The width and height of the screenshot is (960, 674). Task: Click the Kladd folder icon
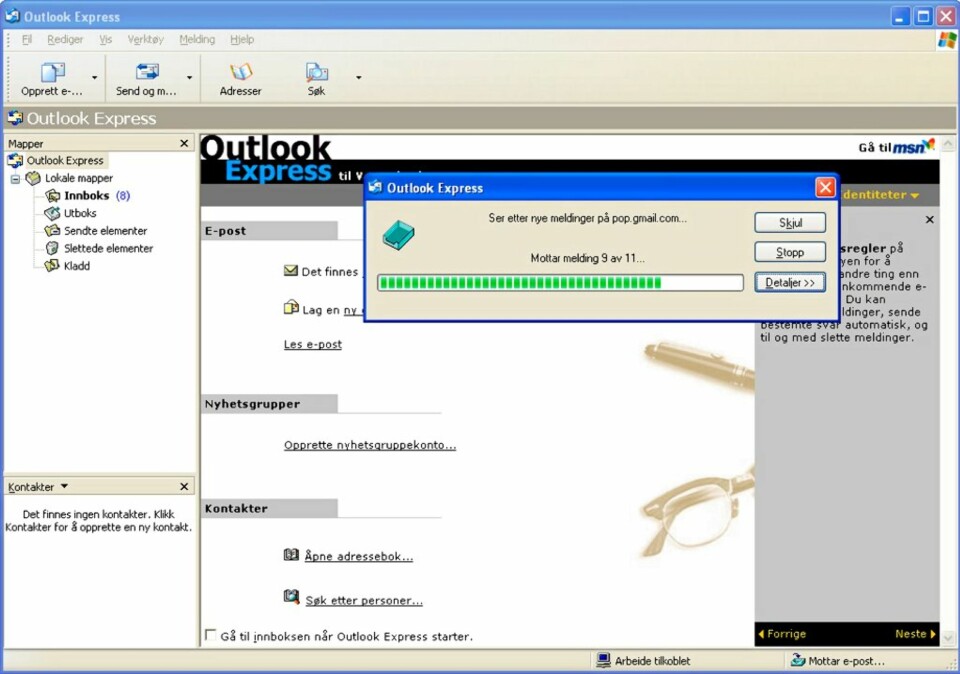tap(53, 266)
